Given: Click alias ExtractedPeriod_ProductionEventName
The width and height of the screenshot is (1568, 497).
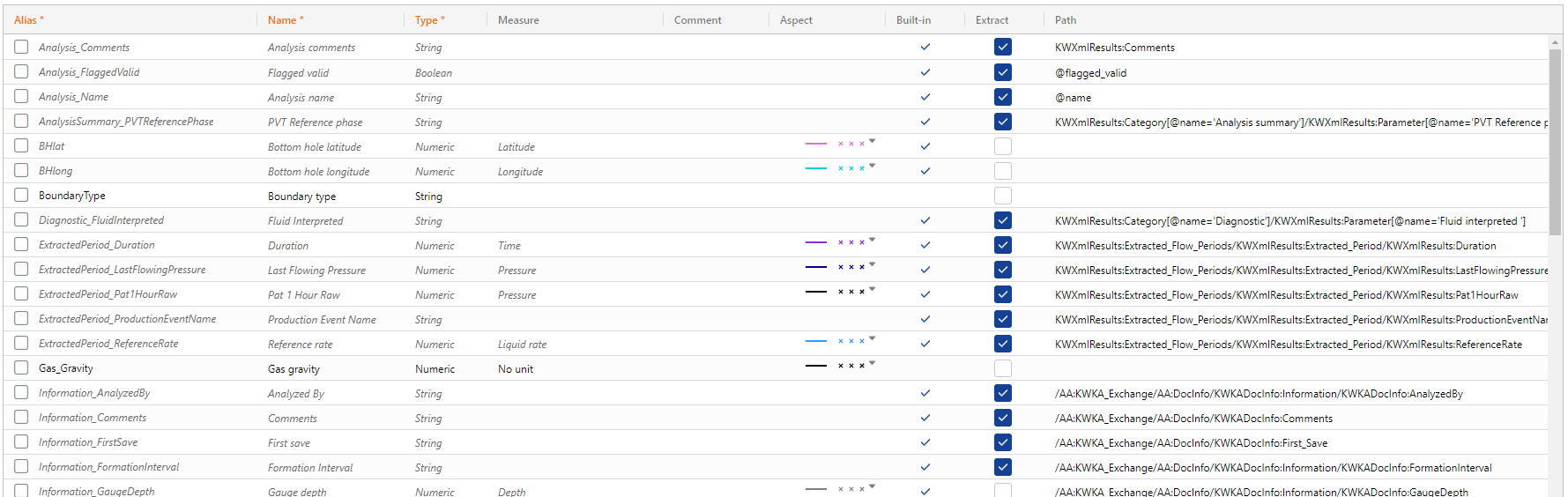Looking at the screenshot, I should click(128, 319).
